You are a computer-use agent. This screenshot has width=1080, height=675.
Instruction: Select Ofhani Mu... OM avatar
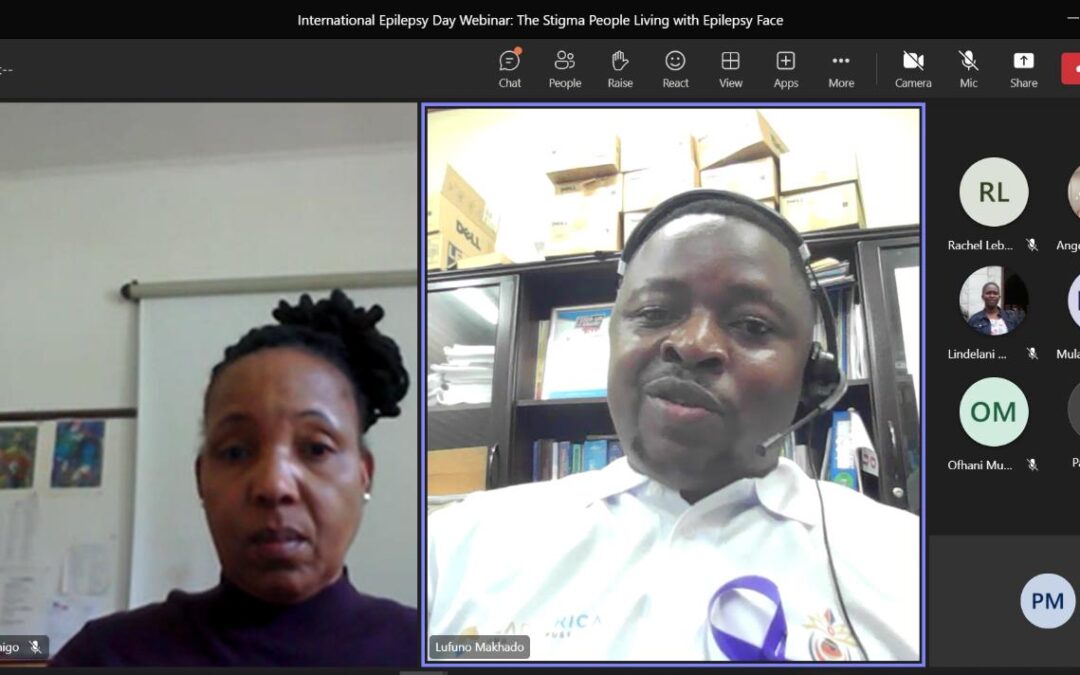pyautogui.click(x=993, y=412)
